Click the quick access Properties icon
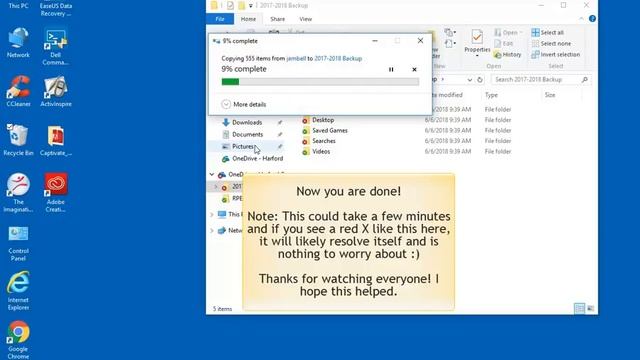640x360 pixels. 230,5
